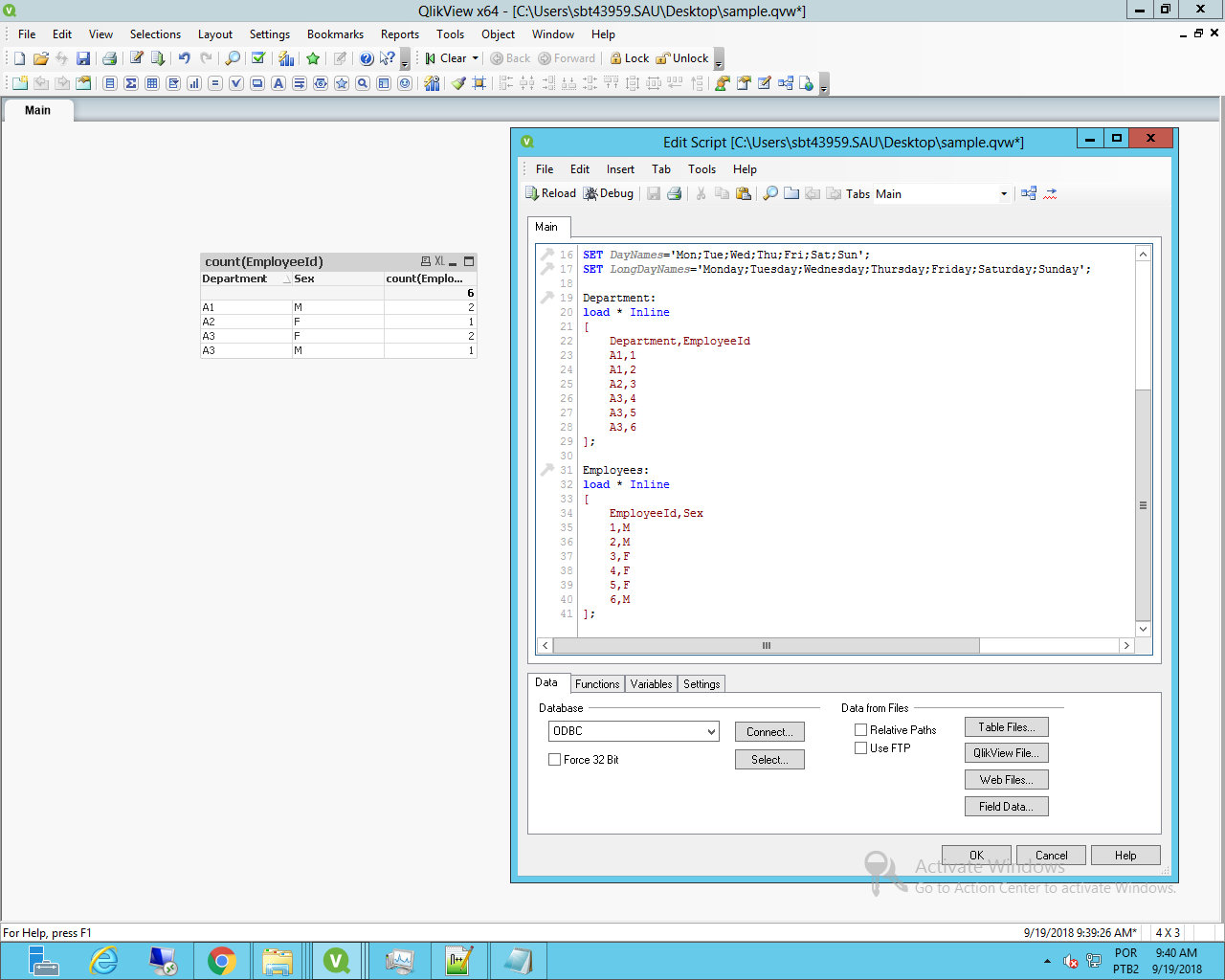1225x980 pixels.
Task: Open the Quick Chart wizard icon
Action: 286,58
